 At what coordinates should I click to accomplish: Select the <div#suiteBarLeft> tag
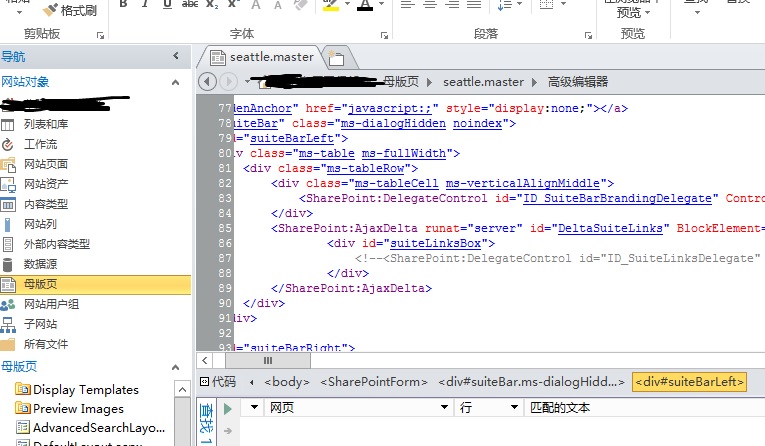(x=689, y=382)
